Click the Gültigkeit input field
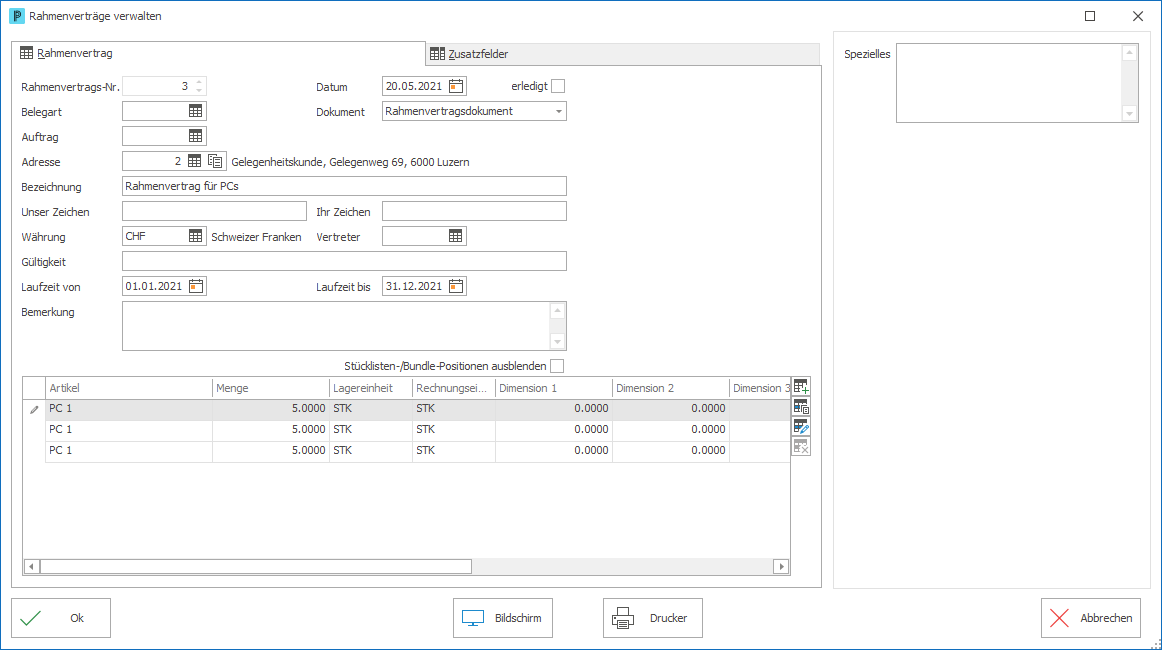 pos(344,261)
